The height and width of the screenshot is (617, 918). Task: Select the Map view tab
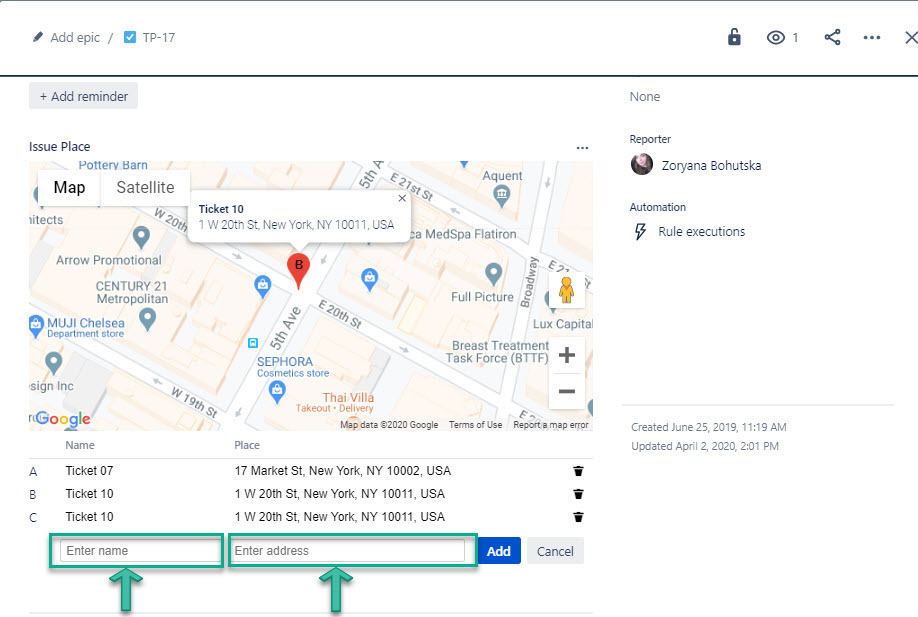tap(69, 188)
